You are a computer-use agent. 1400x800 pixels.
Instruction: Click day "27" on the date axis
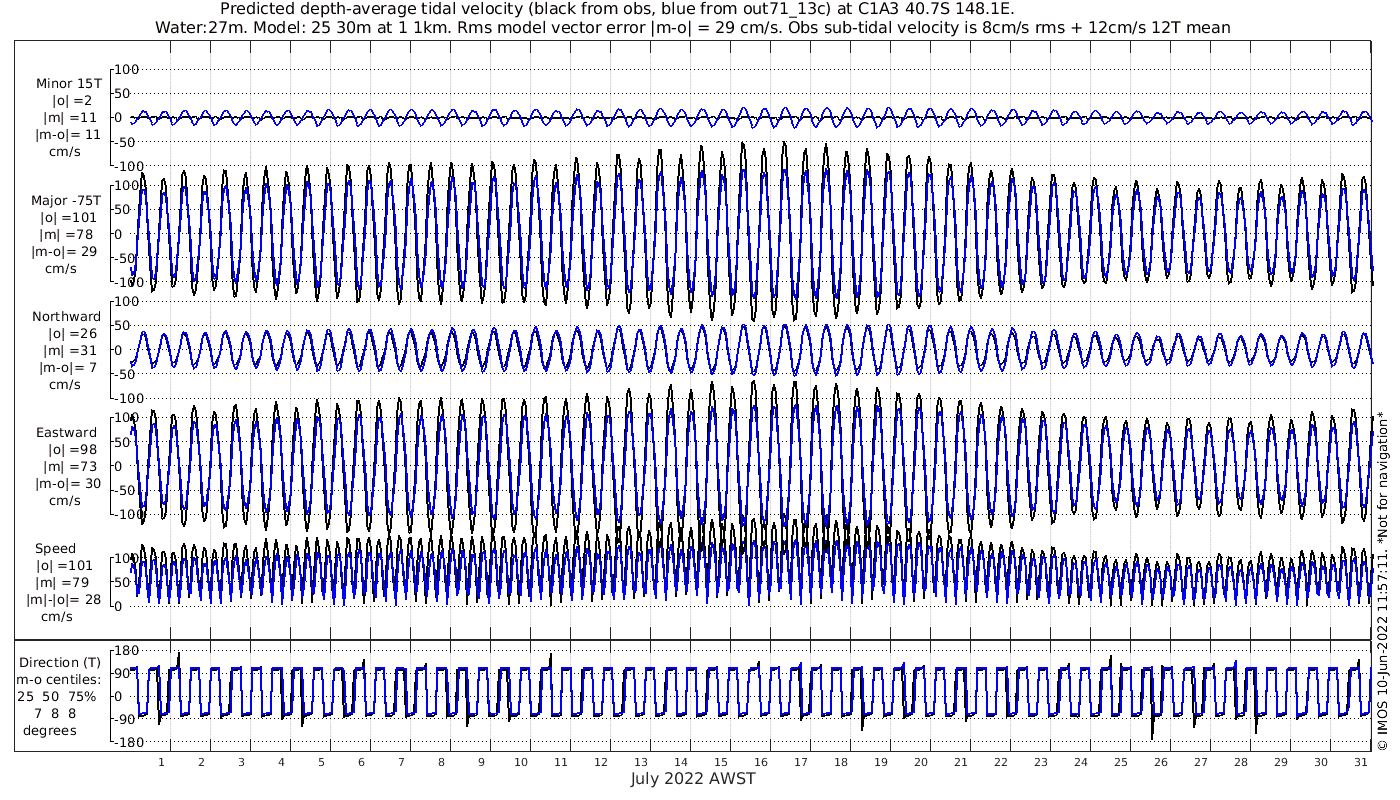click(1201, 762)
